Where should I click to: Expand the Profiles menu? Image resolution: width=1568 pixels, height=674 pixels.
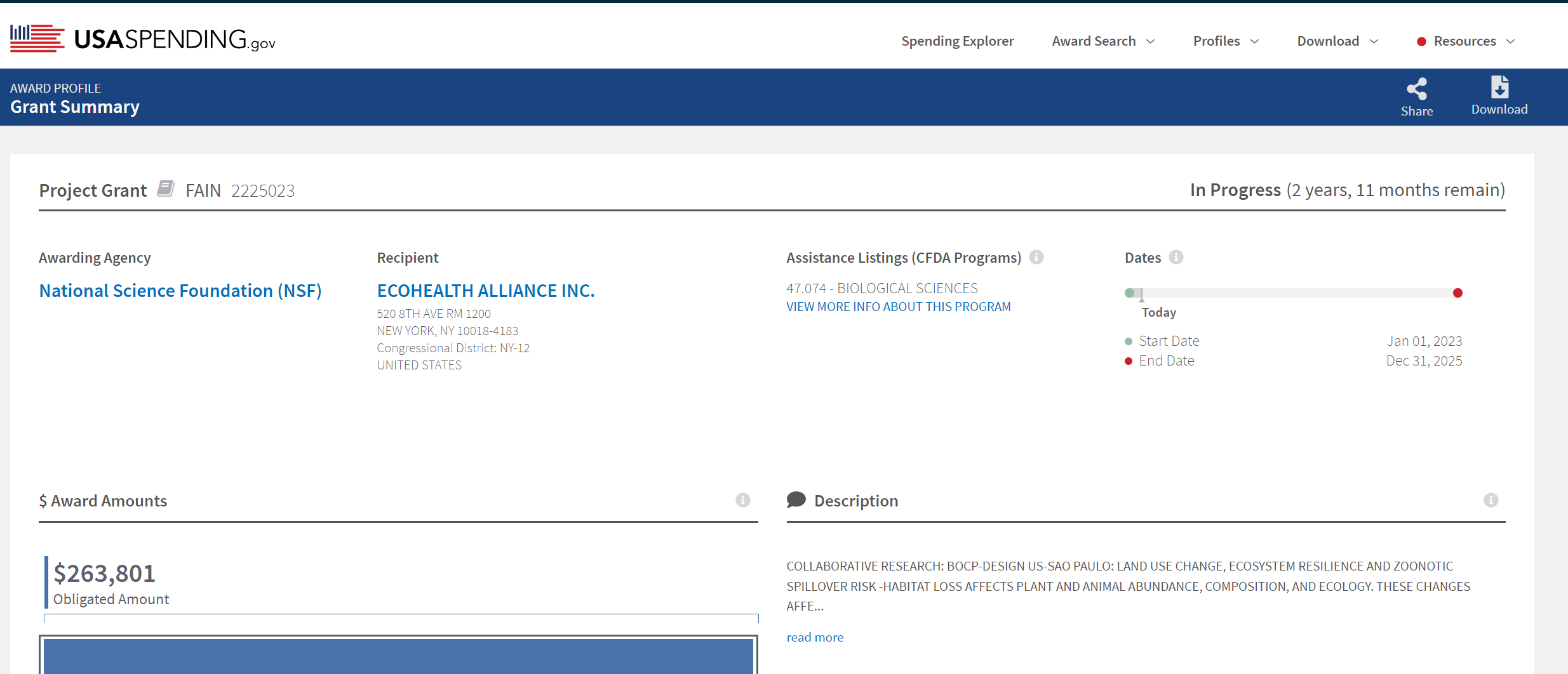tap(1226, 41)
